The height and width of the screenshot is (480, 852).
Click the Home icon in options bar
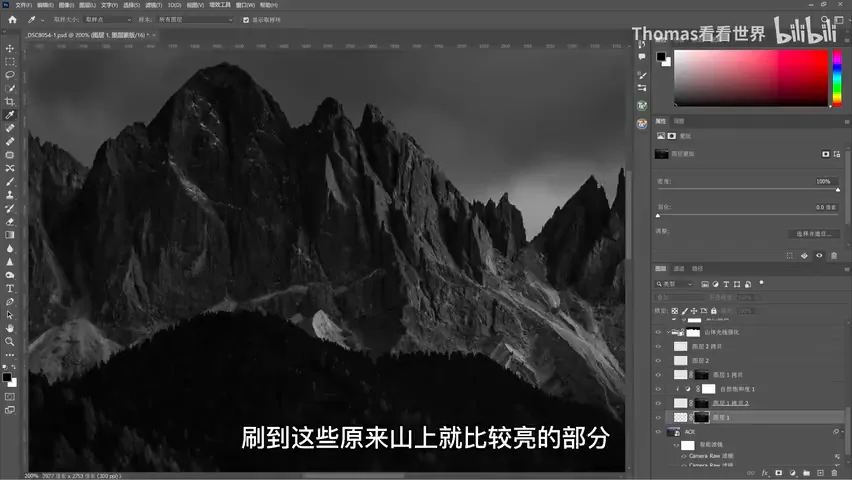[12, 20]
